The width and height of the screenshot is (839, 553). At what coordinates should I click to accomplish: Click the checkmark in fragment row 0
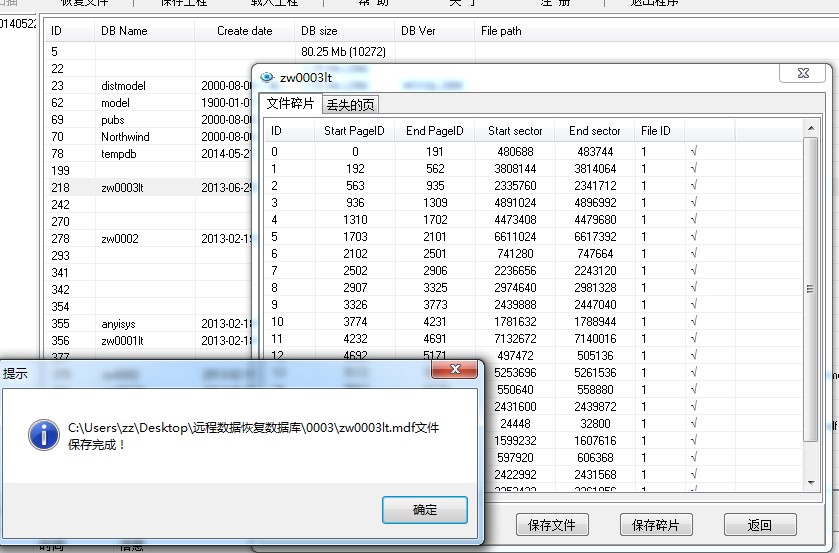(694, 151)
